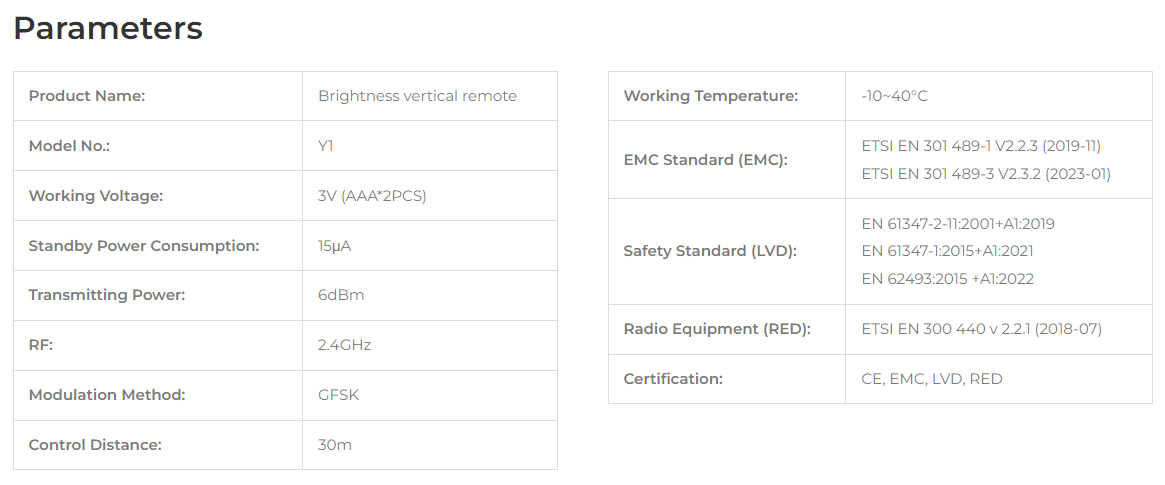Click the 30m control distance value
Image resolution: width=1165 pixels, height=485 pixels.
point(334,445)
